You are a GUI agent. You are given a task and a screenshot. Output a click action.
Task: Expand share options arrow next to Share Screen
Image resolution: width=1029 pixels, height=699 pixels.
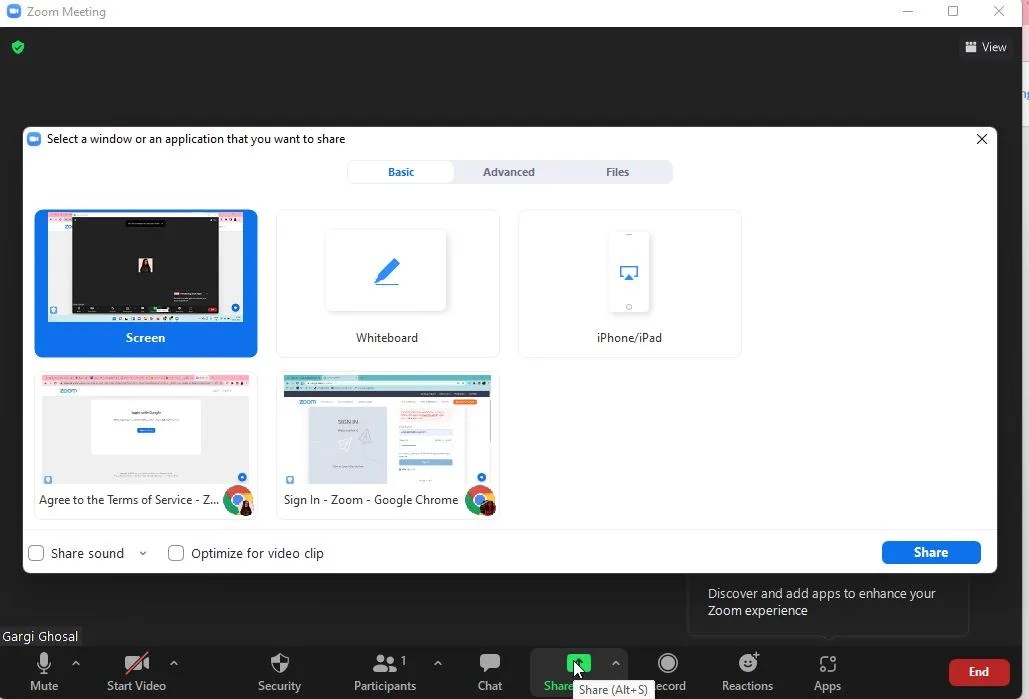[616, 664]
